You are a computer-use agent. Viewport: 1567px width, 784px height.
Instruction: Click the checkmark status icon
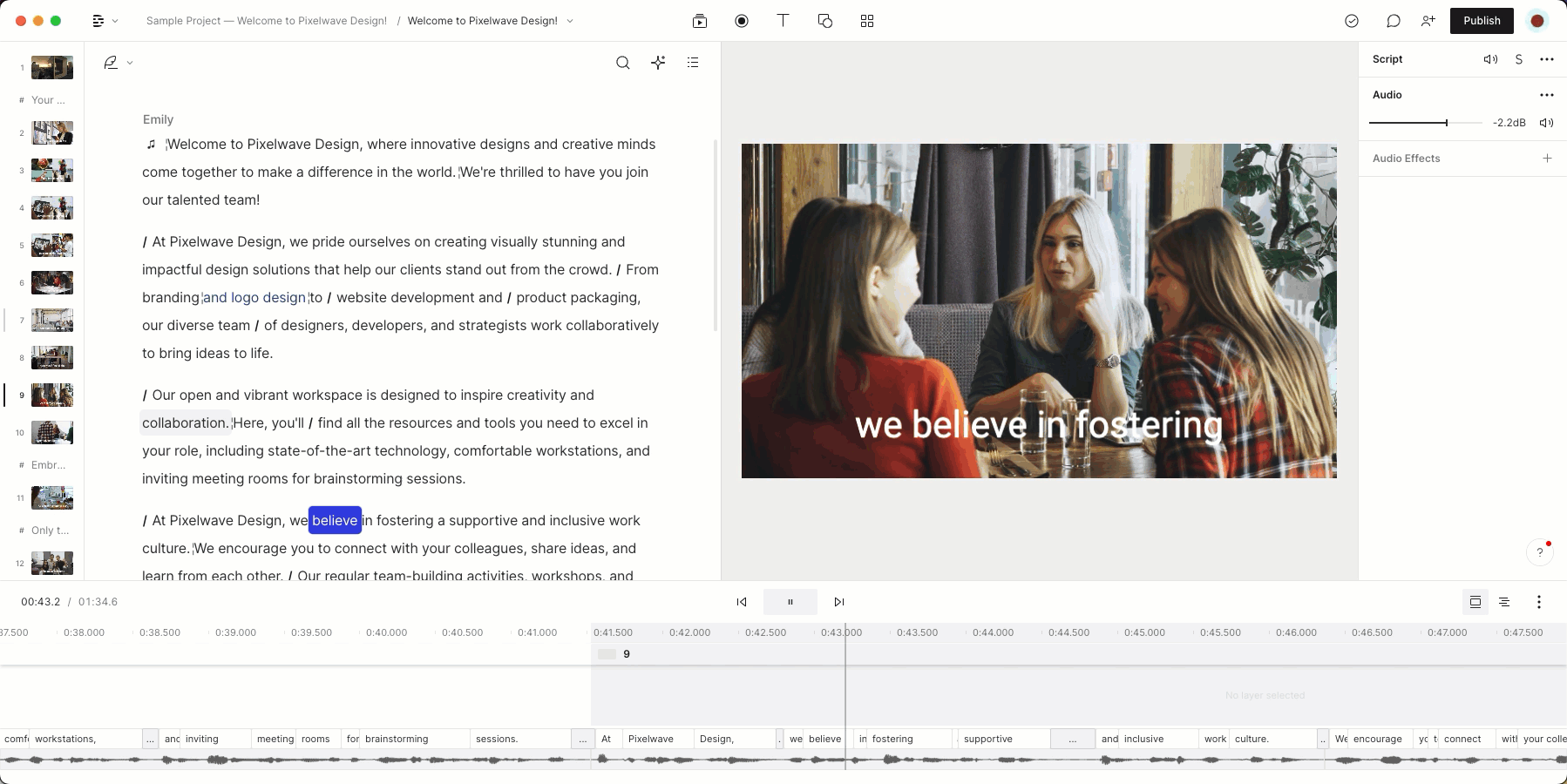[x=1352, y=21]
